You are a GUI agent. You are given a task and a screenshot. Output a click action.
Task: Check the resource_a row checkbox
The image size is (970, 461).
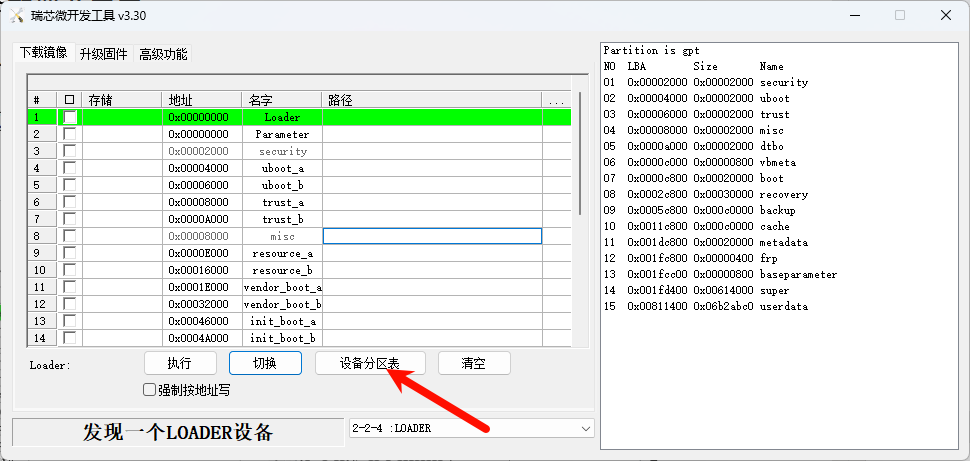coord(70,253)
